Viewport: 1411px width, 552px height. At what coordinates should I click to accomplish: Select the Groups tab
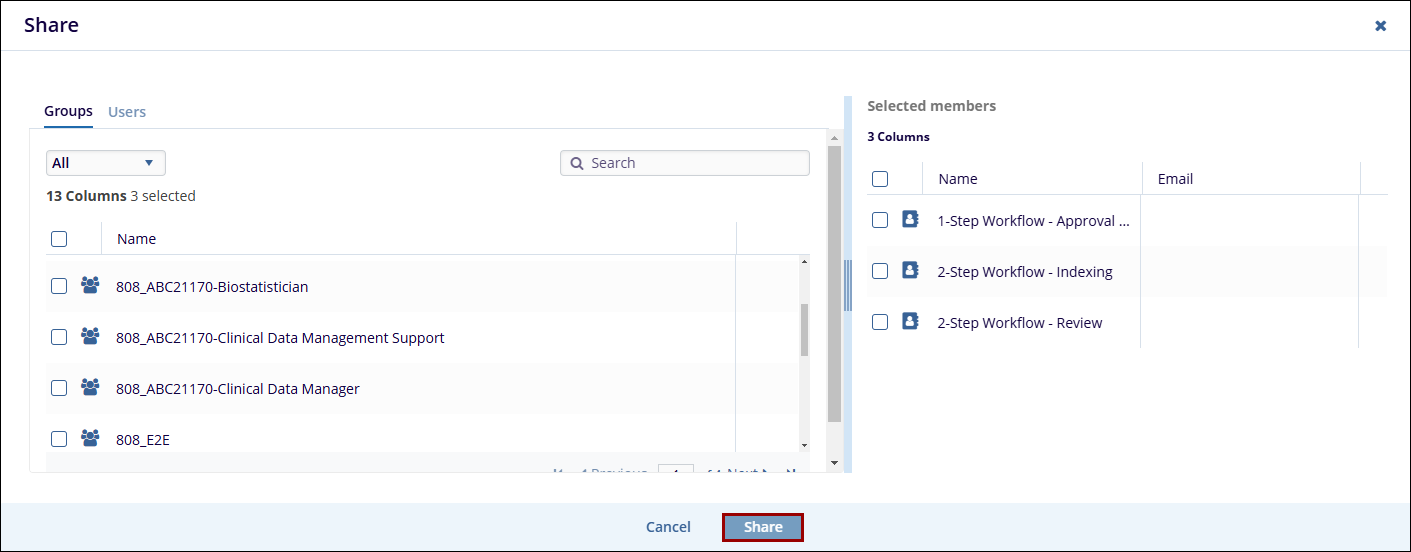point(68,111)
